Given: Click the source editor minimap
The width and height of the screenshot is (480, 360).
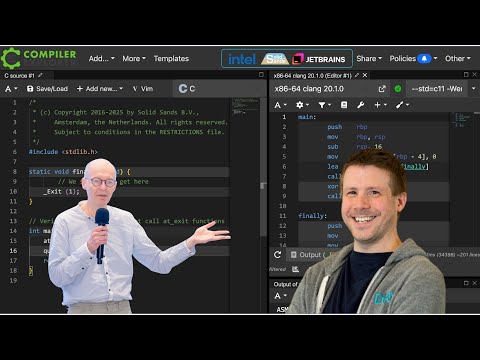Looking at the screenshot, I should point(246,107).
